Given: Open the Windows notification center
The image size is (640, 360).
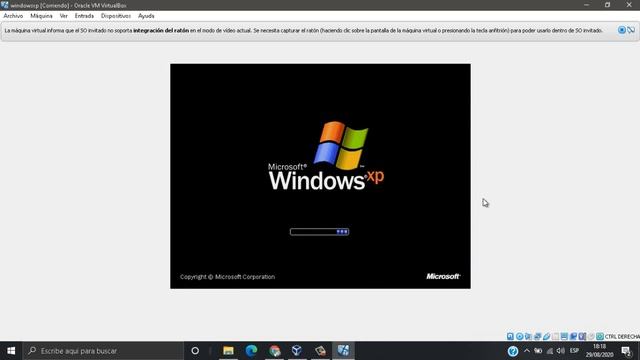Looking at the screenshot, I should [x=627, y=351].
